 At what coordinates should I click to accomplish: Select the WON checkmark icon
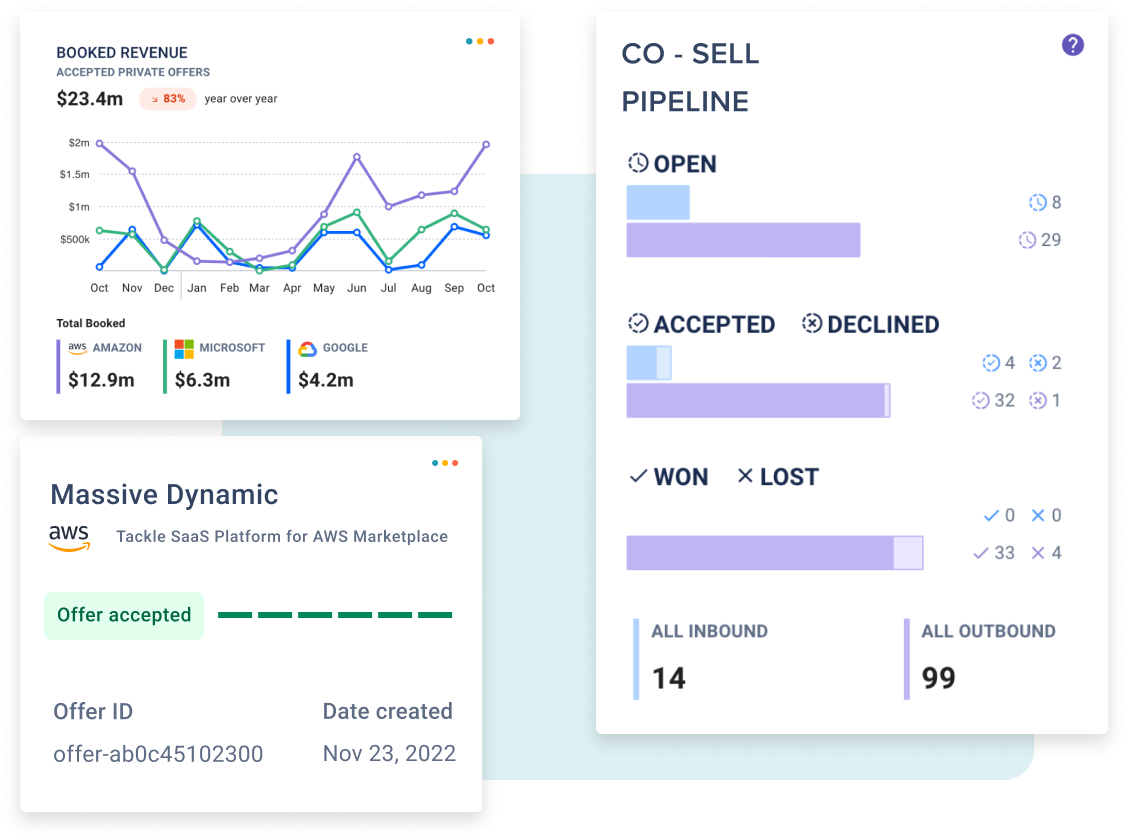tap(638, 476)
